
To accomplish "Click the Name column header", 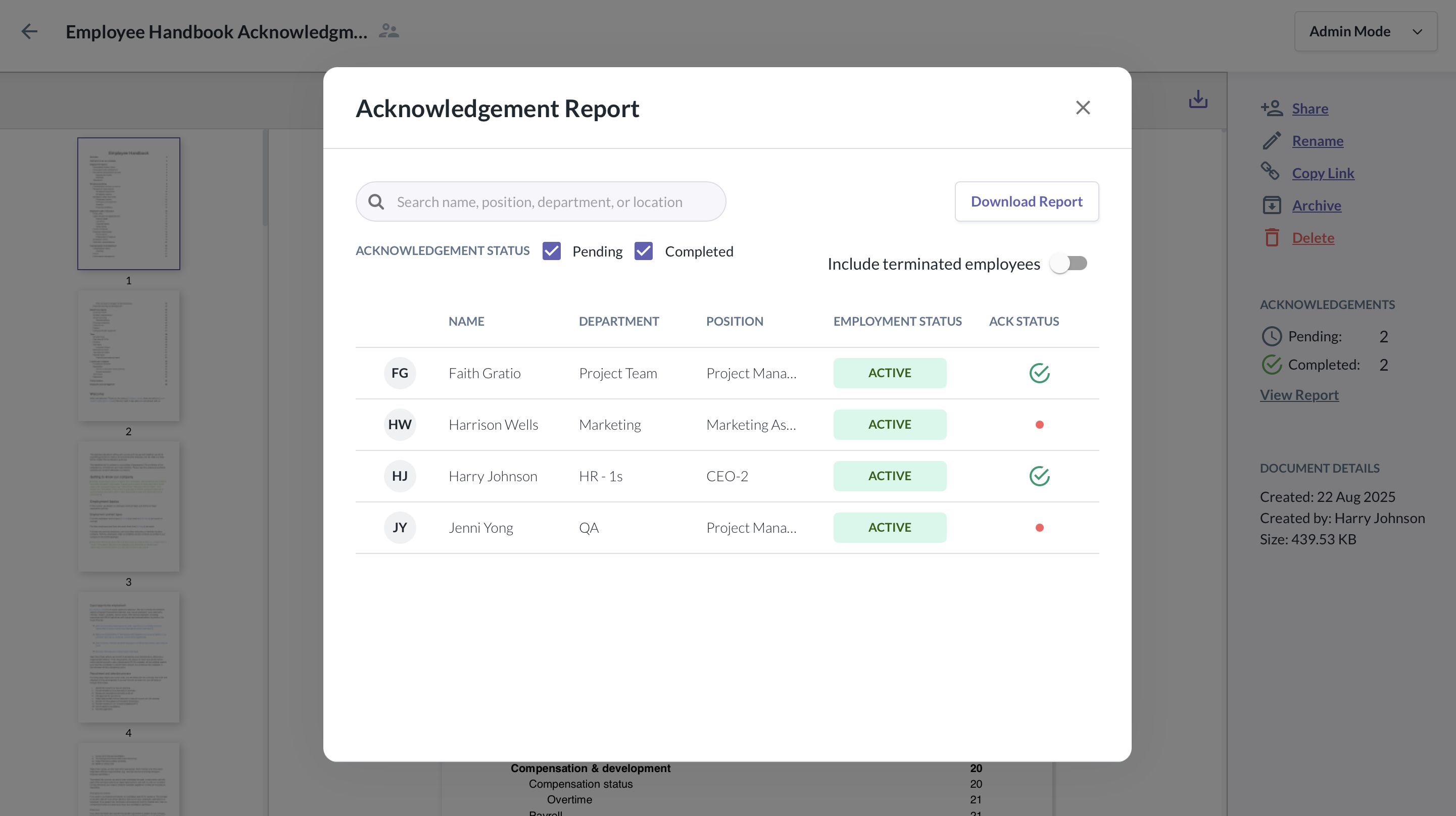I will [x=466, y=321].
